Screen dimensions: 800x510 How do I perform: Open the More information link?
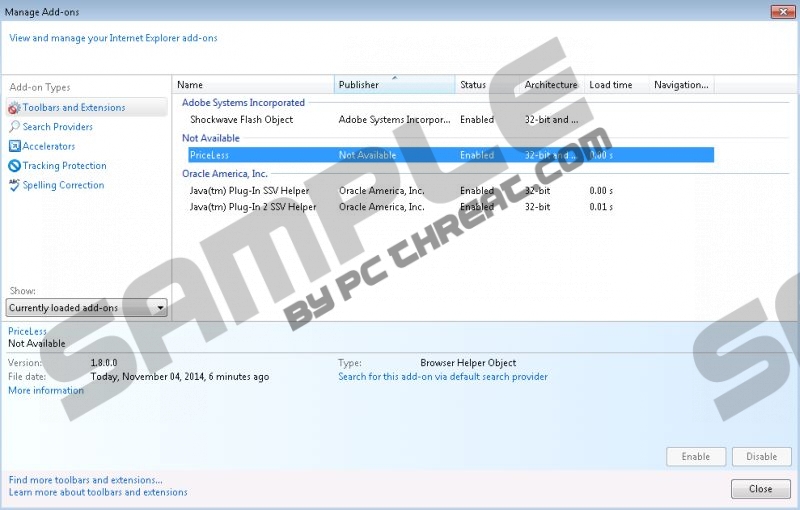tap(46, 391)
